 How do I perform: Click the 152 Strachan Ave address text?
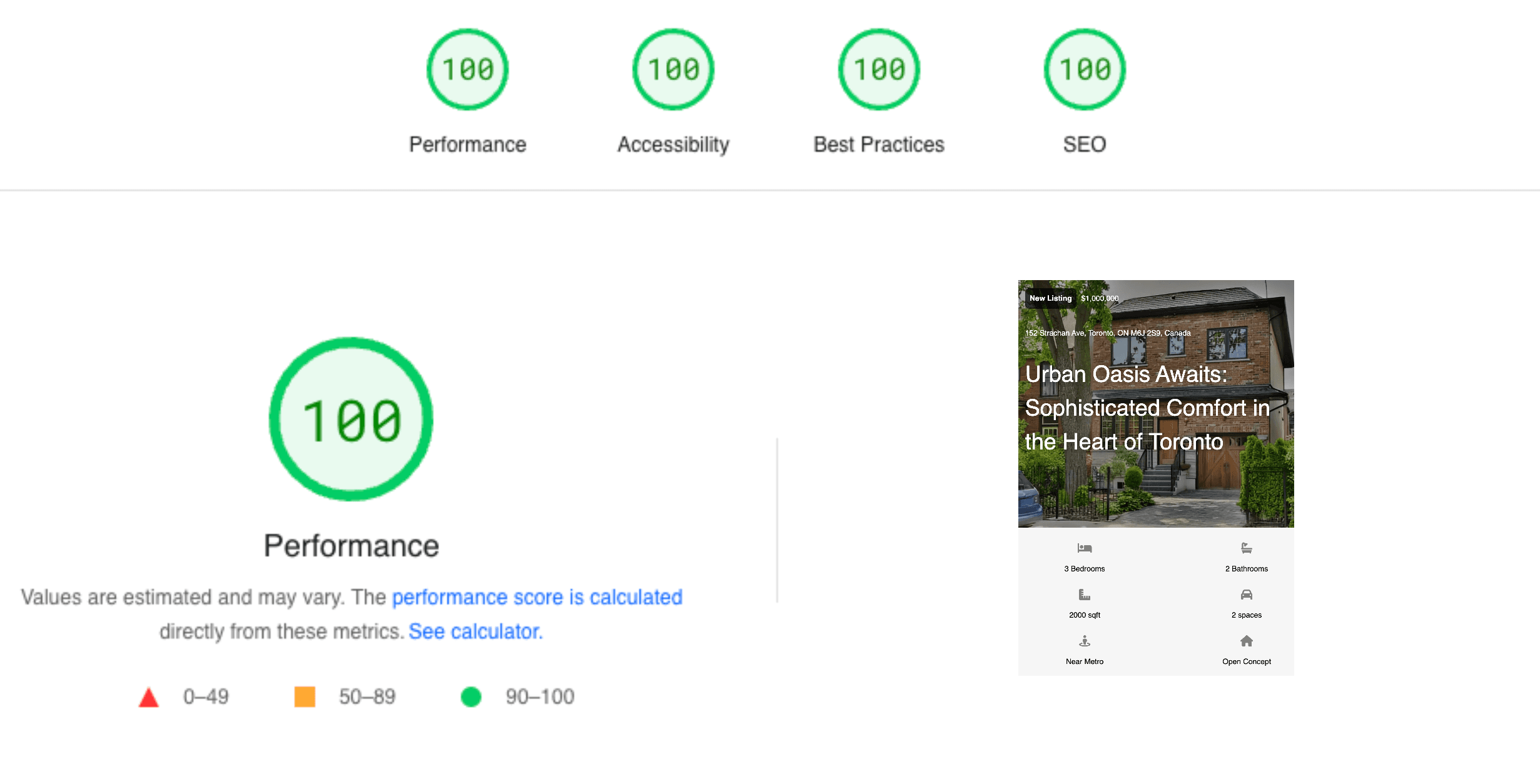pos(1107,333)
